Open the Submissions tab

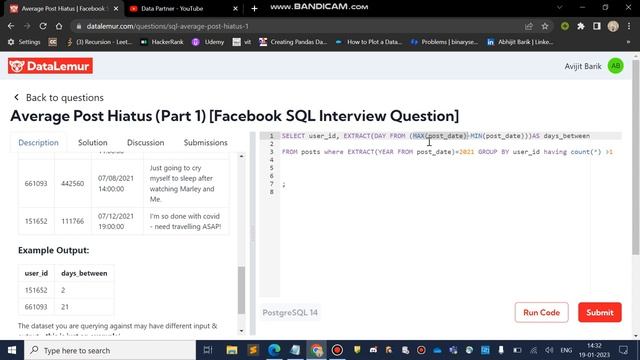(x=205, y=142)
